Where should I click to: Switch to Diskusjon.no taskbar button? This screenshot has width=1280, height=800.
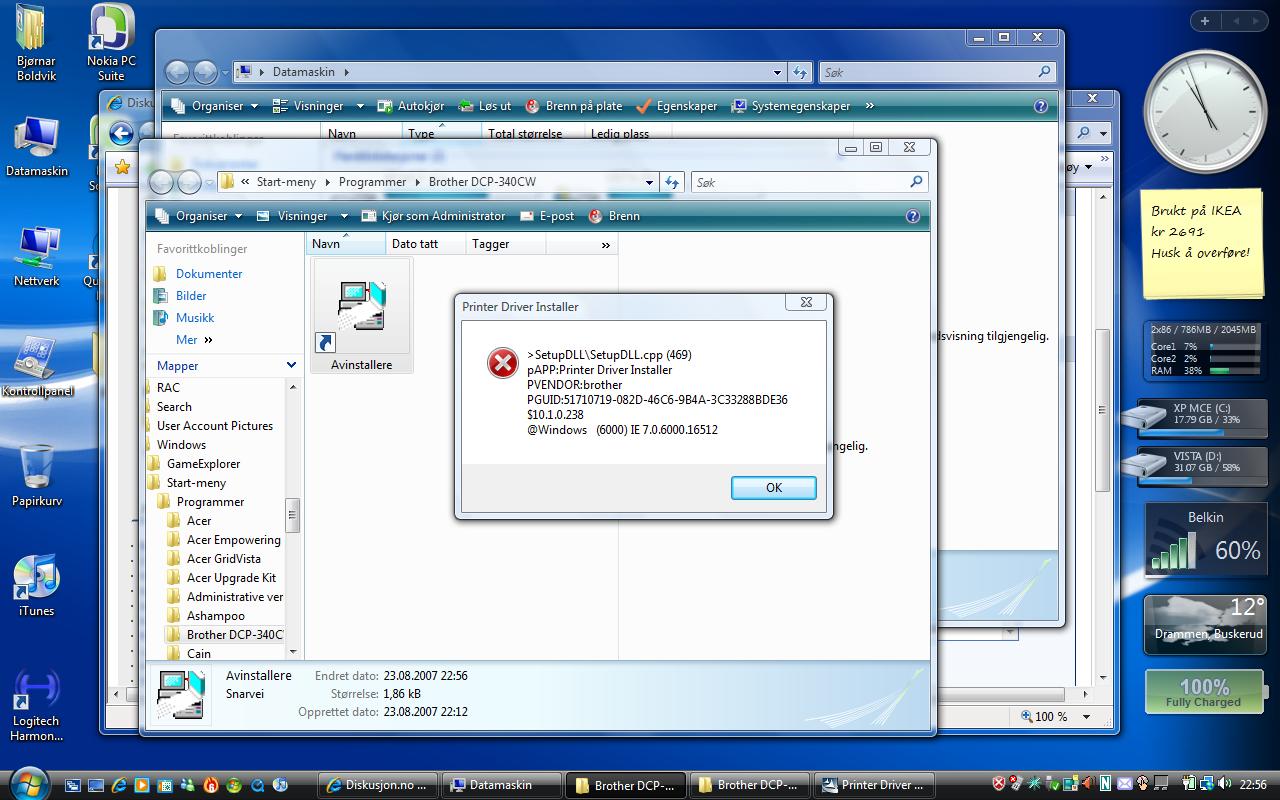click(x=379, y=785)
